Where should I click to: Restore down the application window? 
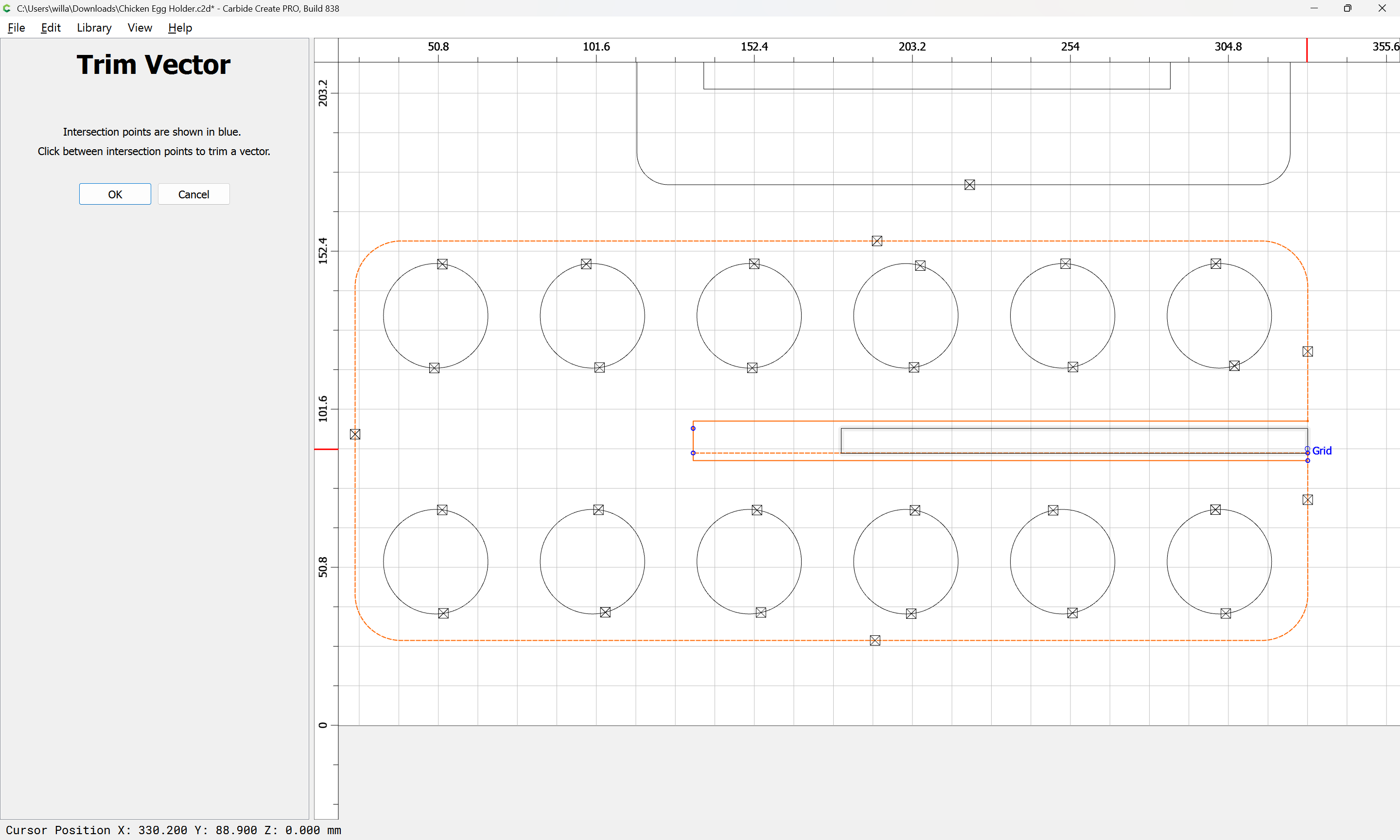coord(1347,8)
